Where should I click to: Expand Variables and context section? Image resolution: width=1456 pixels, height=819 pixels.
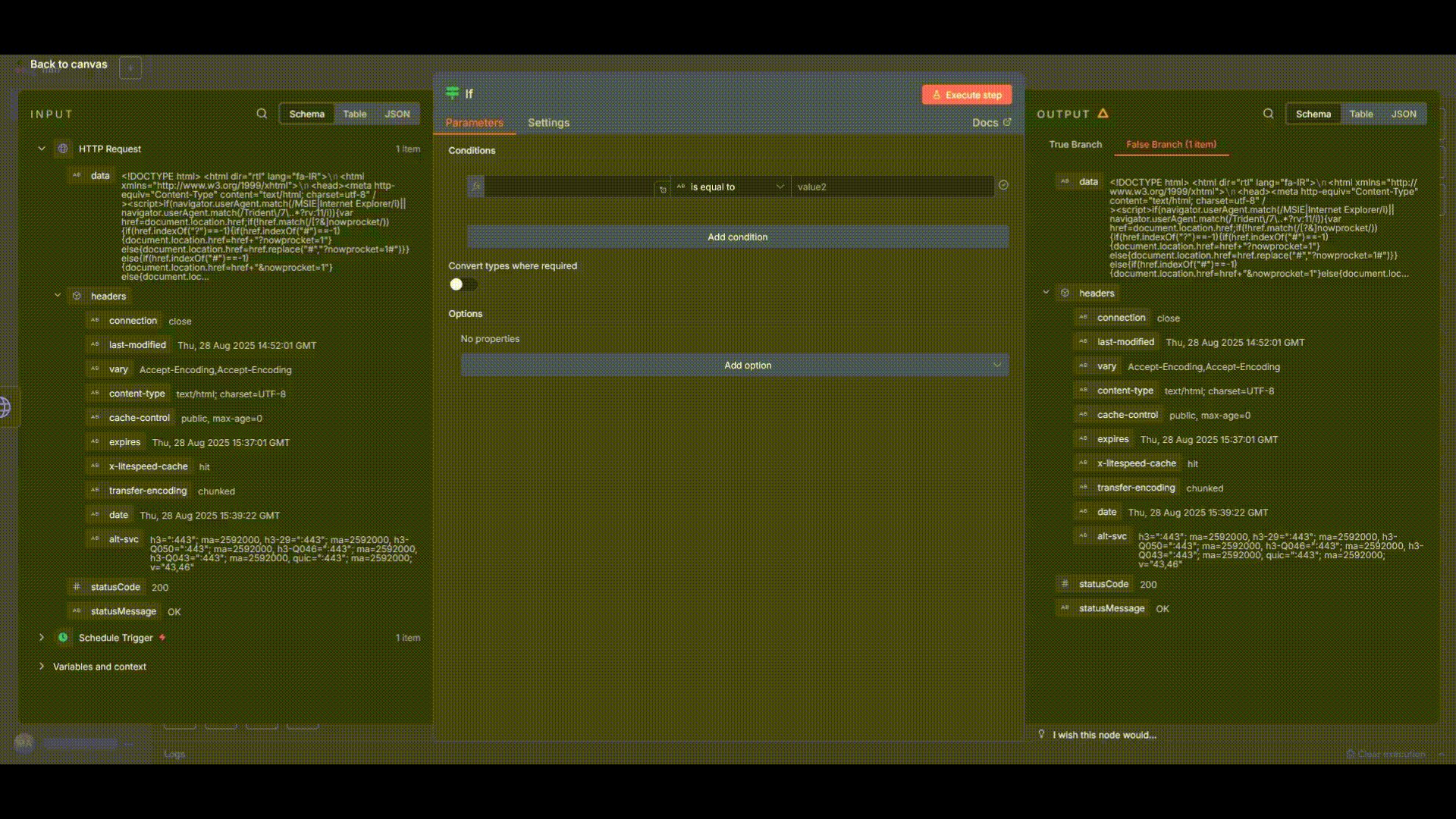[42, 667]
